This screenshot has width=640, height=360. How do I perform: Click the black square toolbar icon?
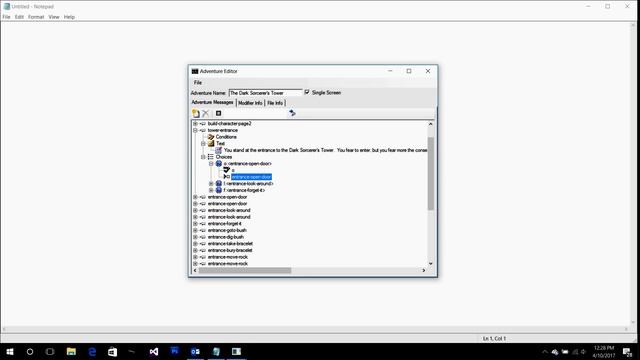218,113
